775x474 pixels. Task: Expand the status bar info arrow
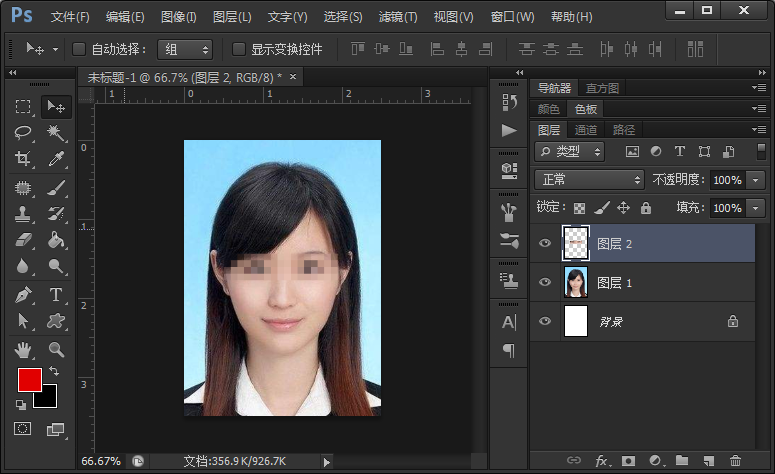pos(326,462)
